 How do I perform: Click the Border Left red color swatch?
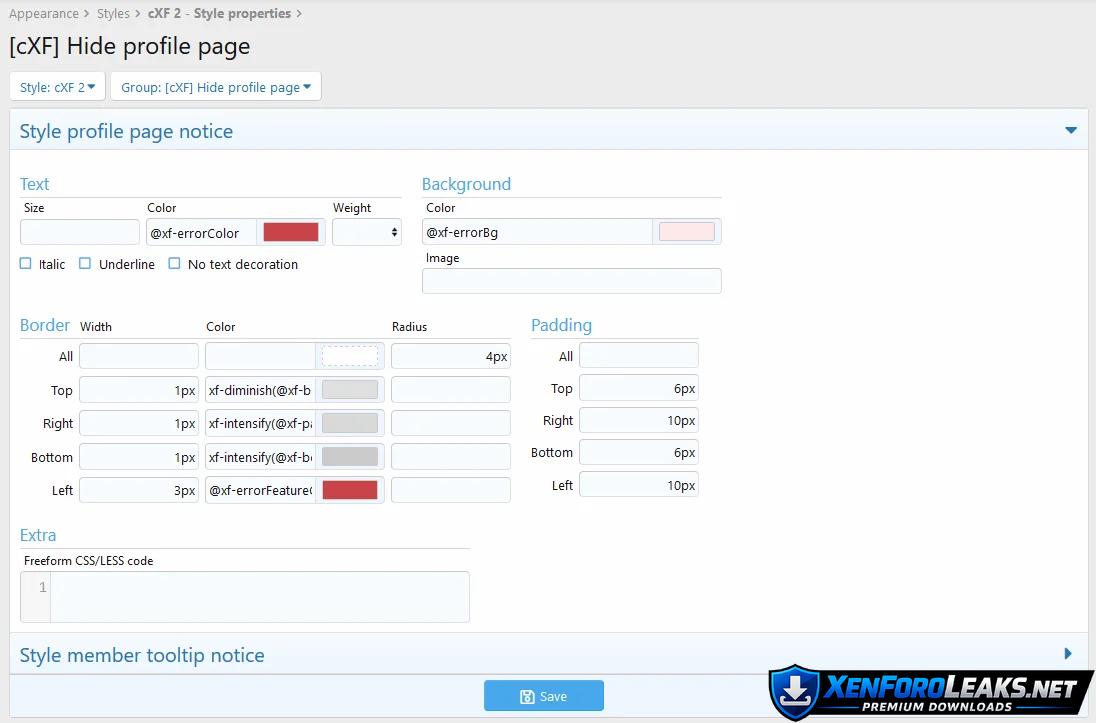point(349,490)
